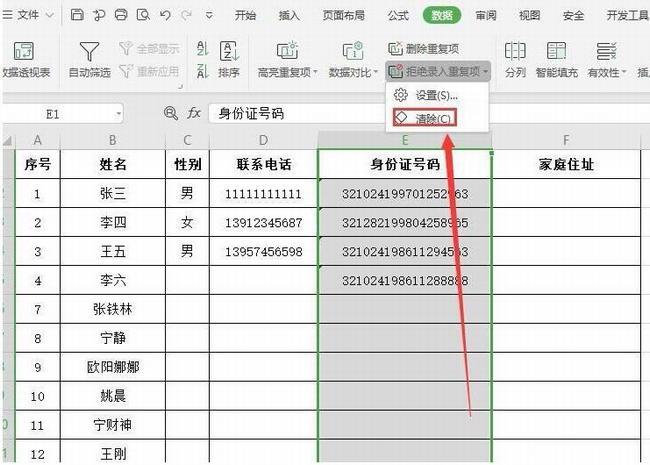The width and height of the screenshot is (650, 465).
Task: Switch to the 开始 tab
Action: pyautogui.click(x=245, y=16)
